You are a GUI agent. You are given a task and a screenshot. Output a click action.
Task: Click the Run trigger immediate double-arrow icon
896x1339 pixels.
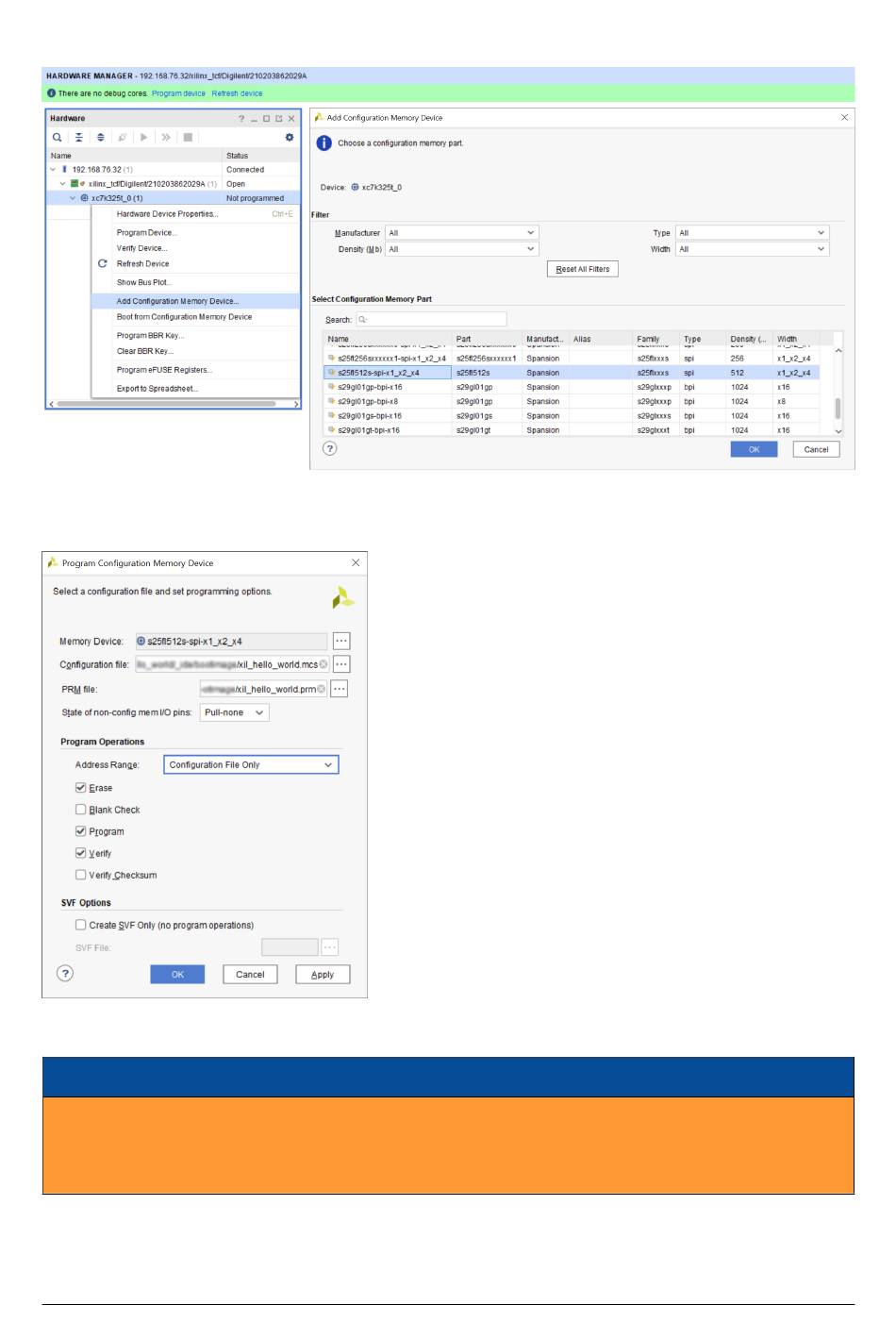pos(166,137)
